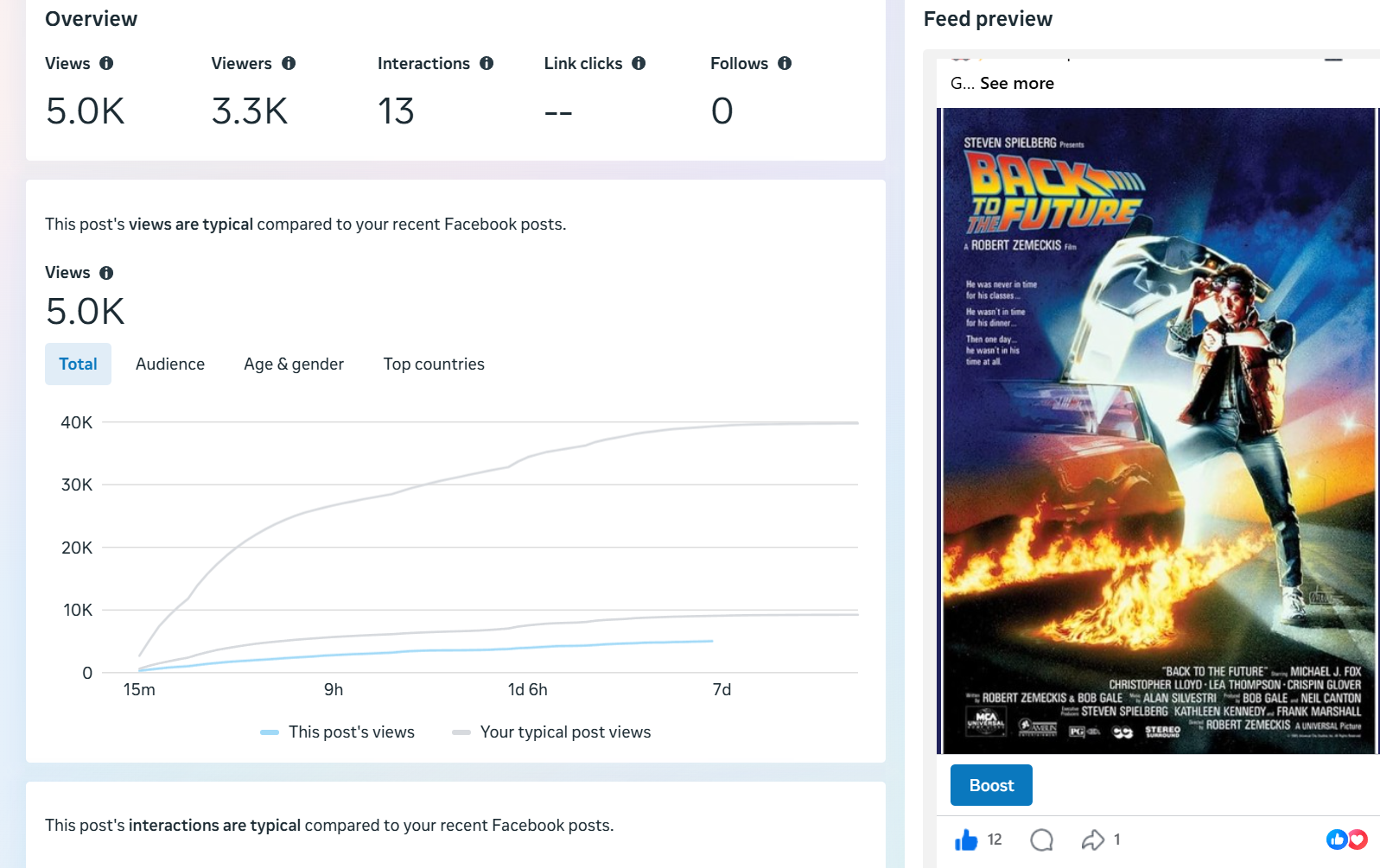Viewport: 1380px width, 868px height.
Task: Click the large 5.0K value above the chart tabs
Action: click(86, 312)
